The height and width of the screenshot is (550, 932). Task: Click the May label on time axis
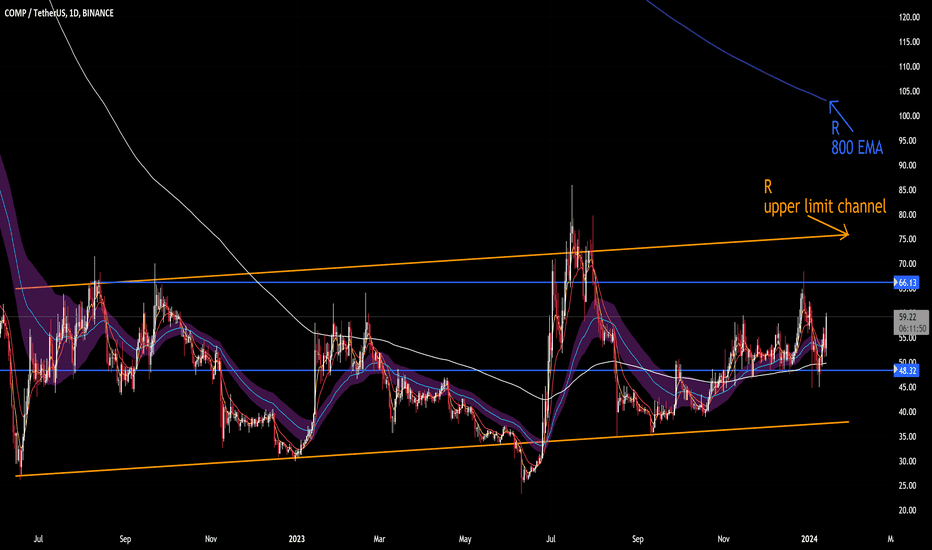465,539
